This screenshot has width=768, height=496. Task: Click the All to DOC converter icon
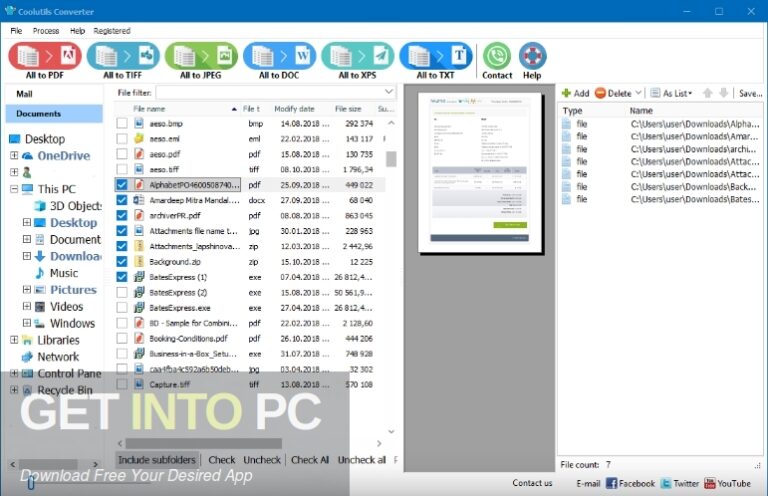pos(279,56)
